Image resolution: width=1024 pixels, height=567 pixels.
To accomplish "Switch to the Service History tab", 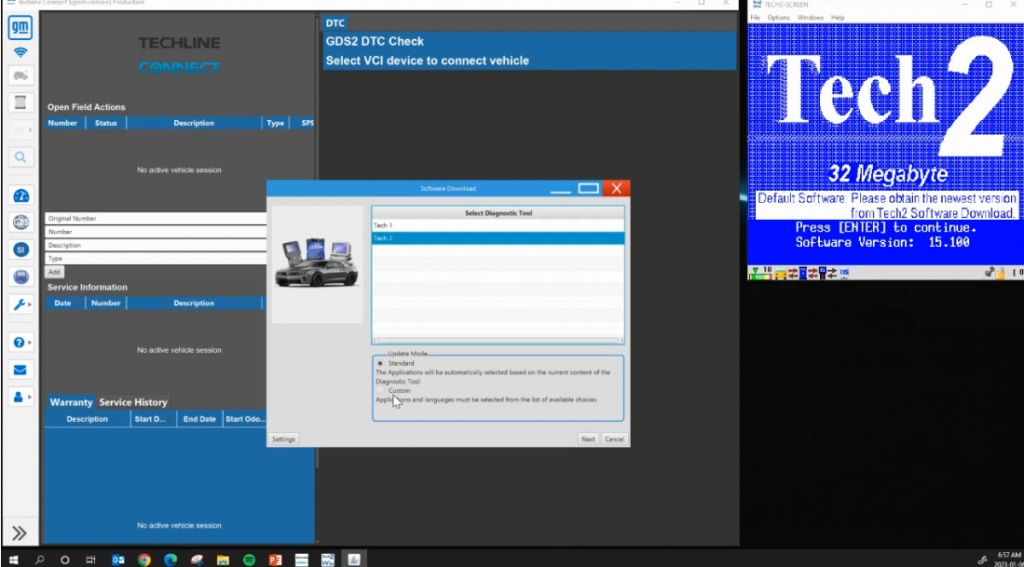I will (133, 402).
